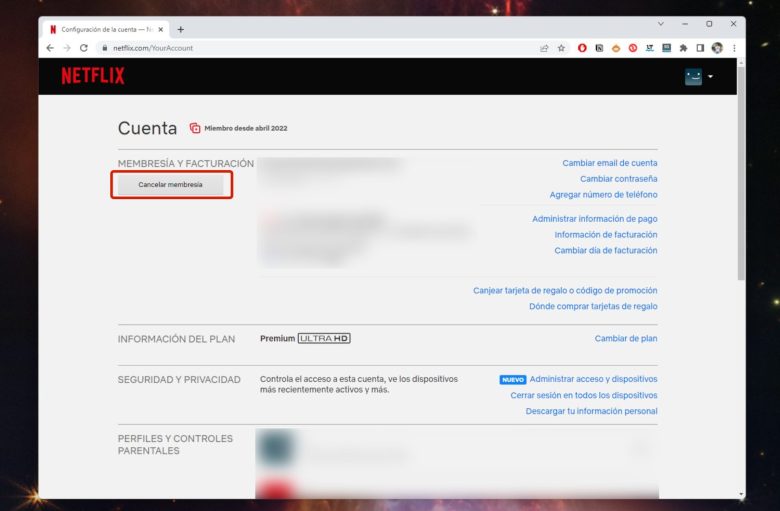Viewport: 780px width, 511px height.
Task: Open the tab search chevron
Action: (661, 24)
